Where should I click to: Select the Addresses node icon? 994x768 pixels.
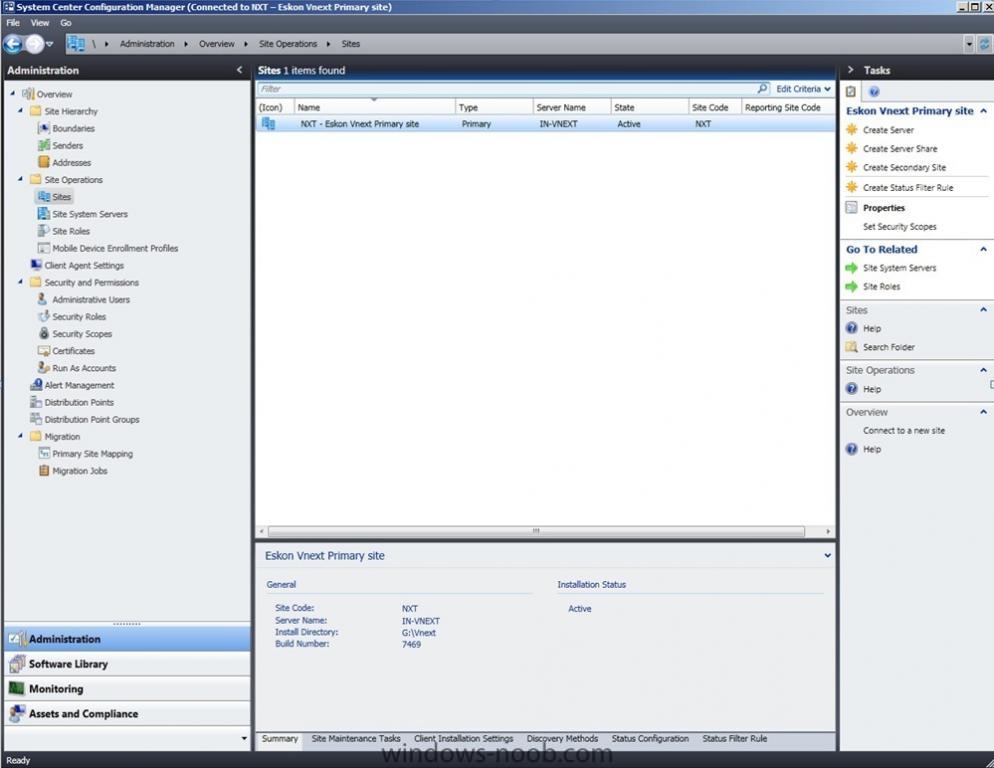44,162
